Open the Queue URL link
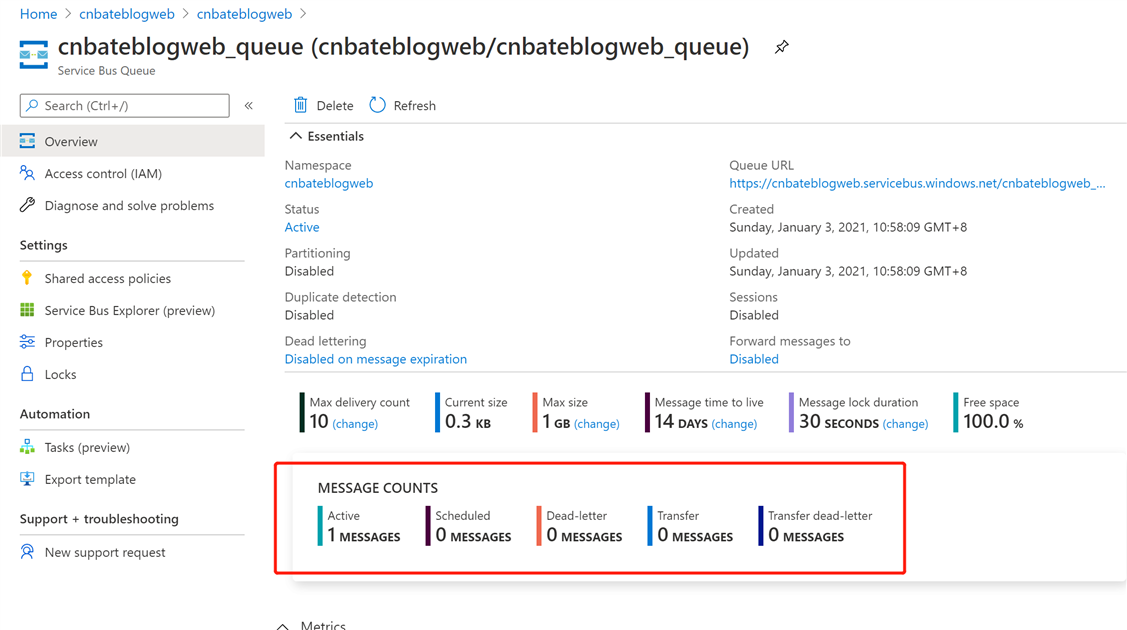The image size is (1127, 630). click(x=917, y=183)
